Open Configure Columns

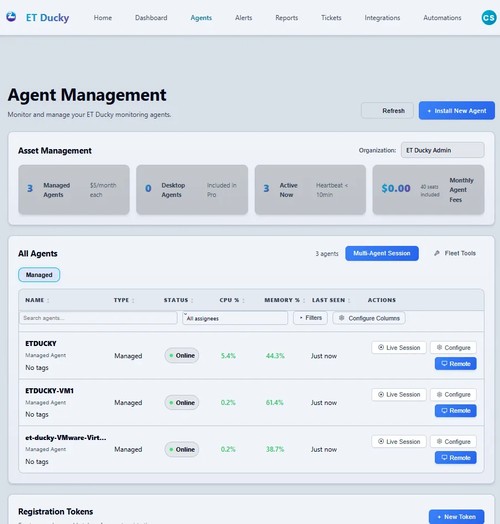pyautogui.click(x=369, y=318)
